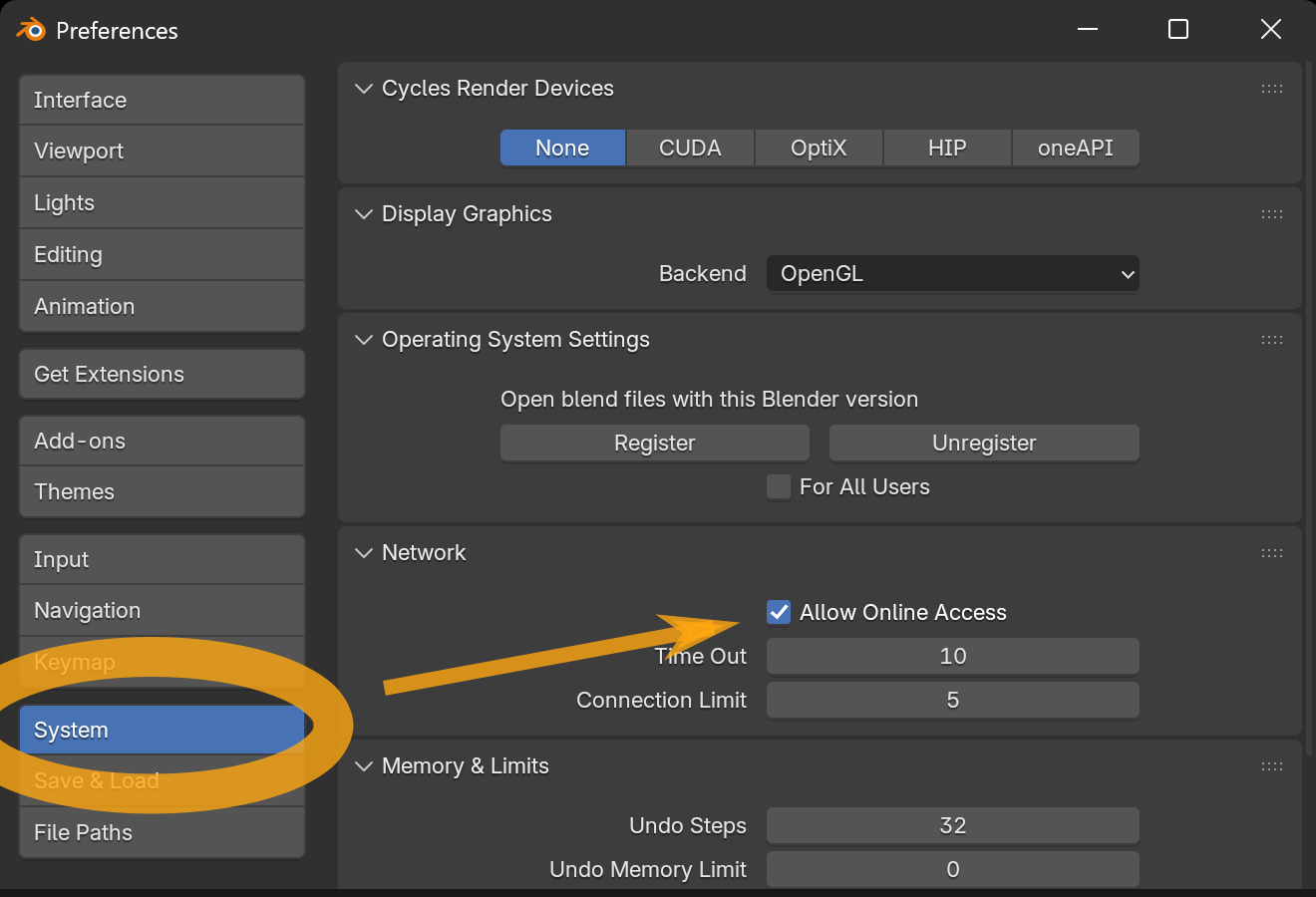Click the Undo Steps number field

click(952, 825)
